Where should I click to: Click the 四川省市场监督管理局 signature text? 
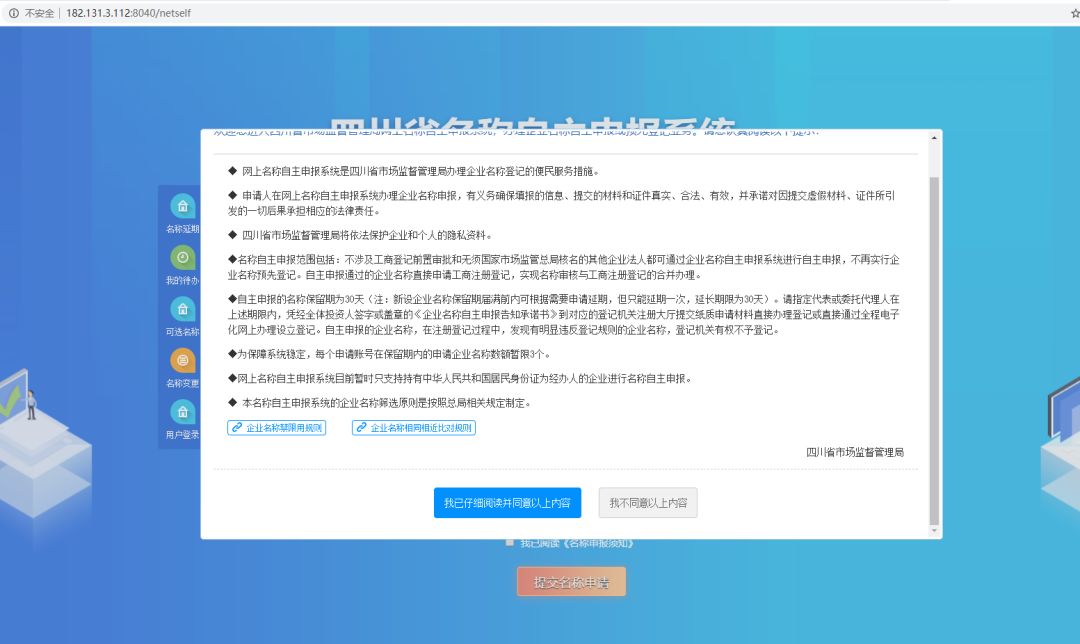coord(855,452)
